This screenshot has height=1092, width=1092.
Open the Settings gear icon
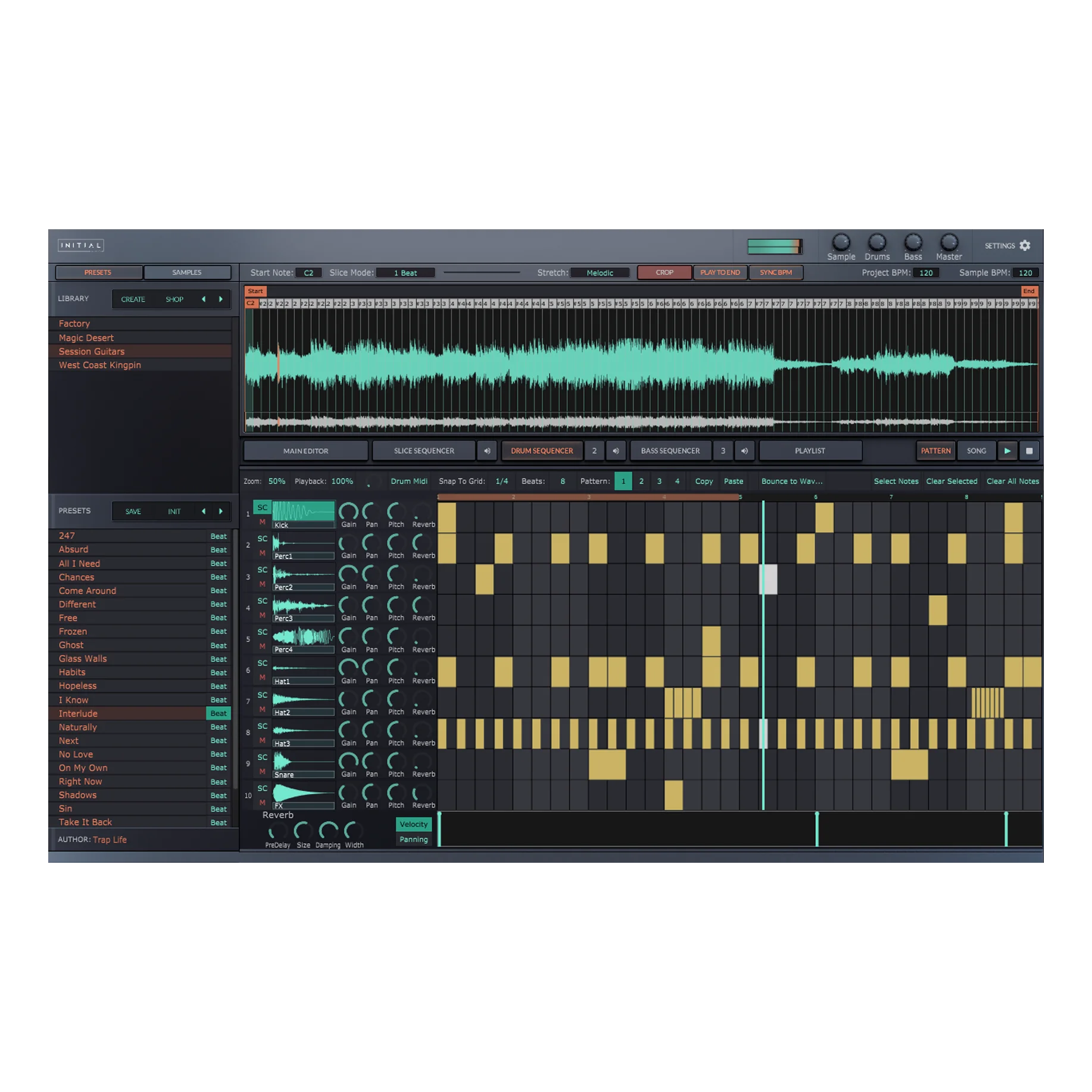click(1025, 245)
